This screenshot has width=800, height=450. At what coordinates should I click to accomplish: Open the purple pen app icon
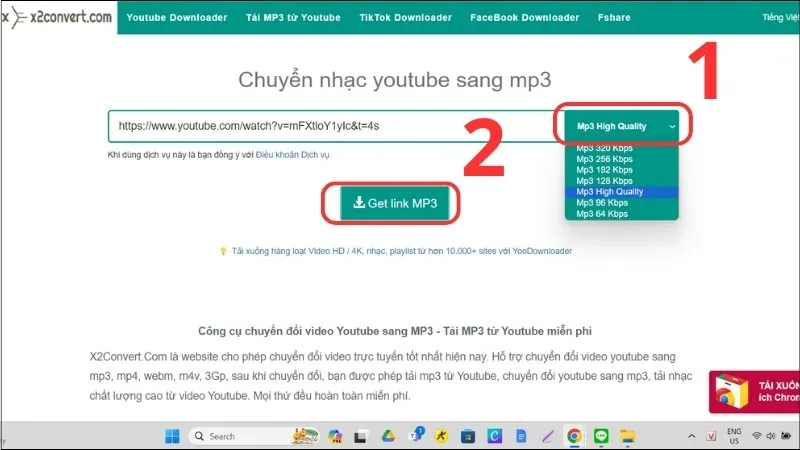tap(547, 436)
